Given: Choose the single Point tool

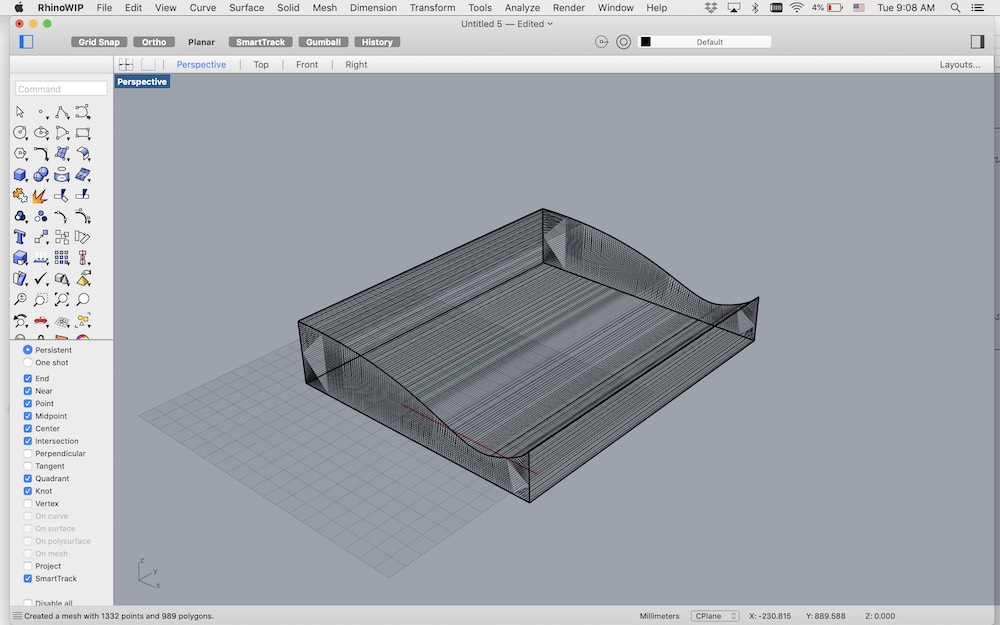Looking at the screenshot, I should point(41,112).
